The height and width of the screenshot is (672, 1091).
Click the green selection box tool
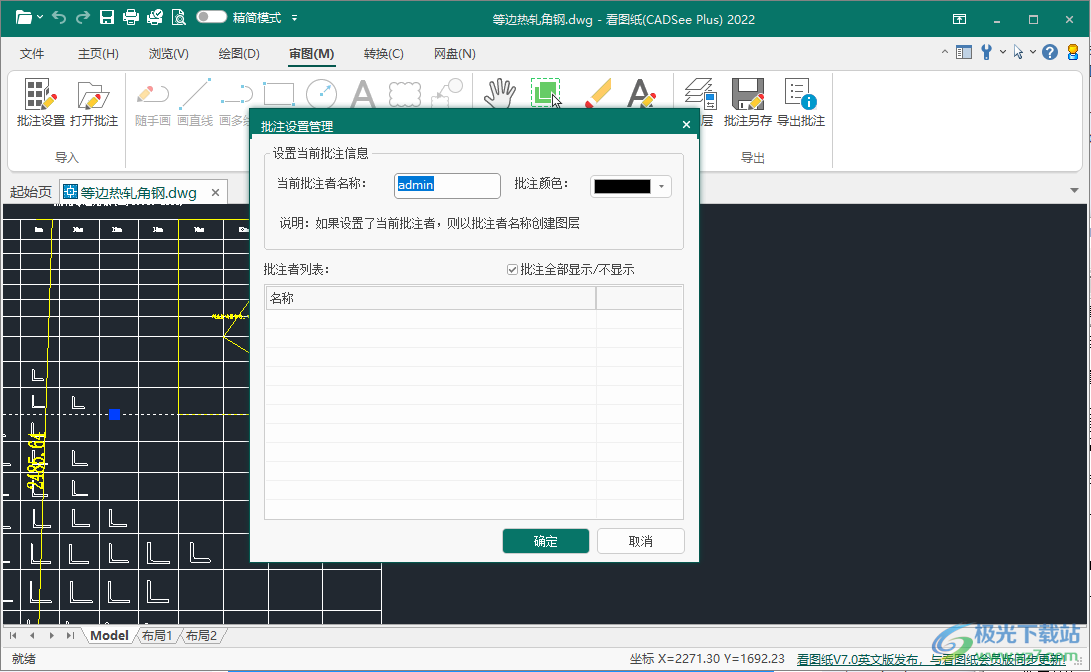pos(546,93)
